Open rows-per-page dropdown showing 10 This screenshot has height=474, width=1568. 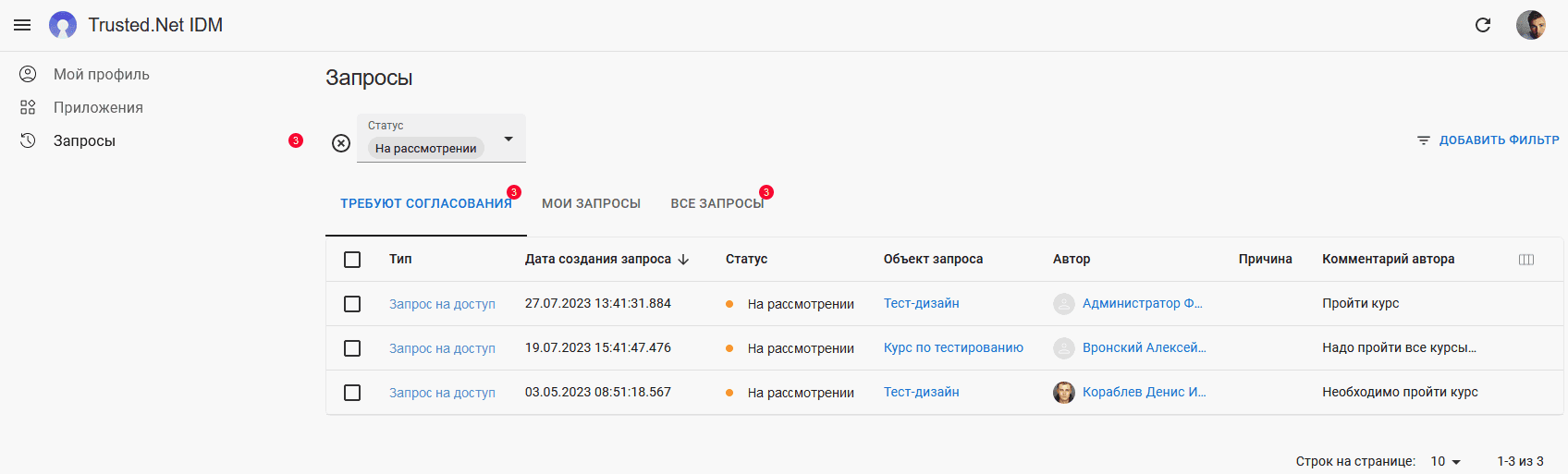tap(1446, 461)
